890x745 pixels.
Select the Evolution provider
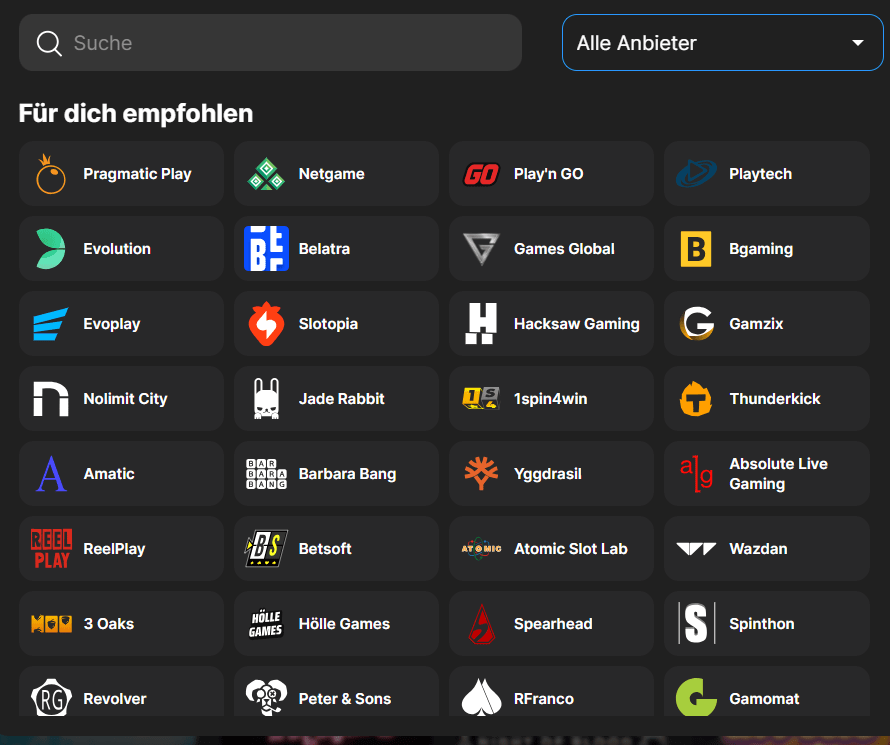[121, 249]
